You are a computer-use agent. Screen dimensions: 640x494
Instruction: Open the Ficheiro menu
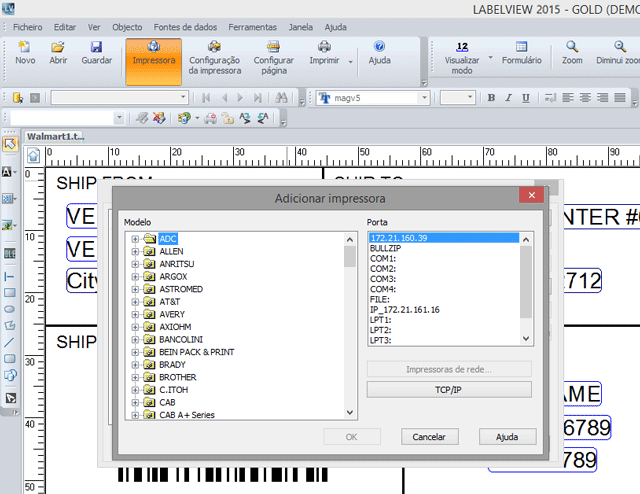[27, 27]
